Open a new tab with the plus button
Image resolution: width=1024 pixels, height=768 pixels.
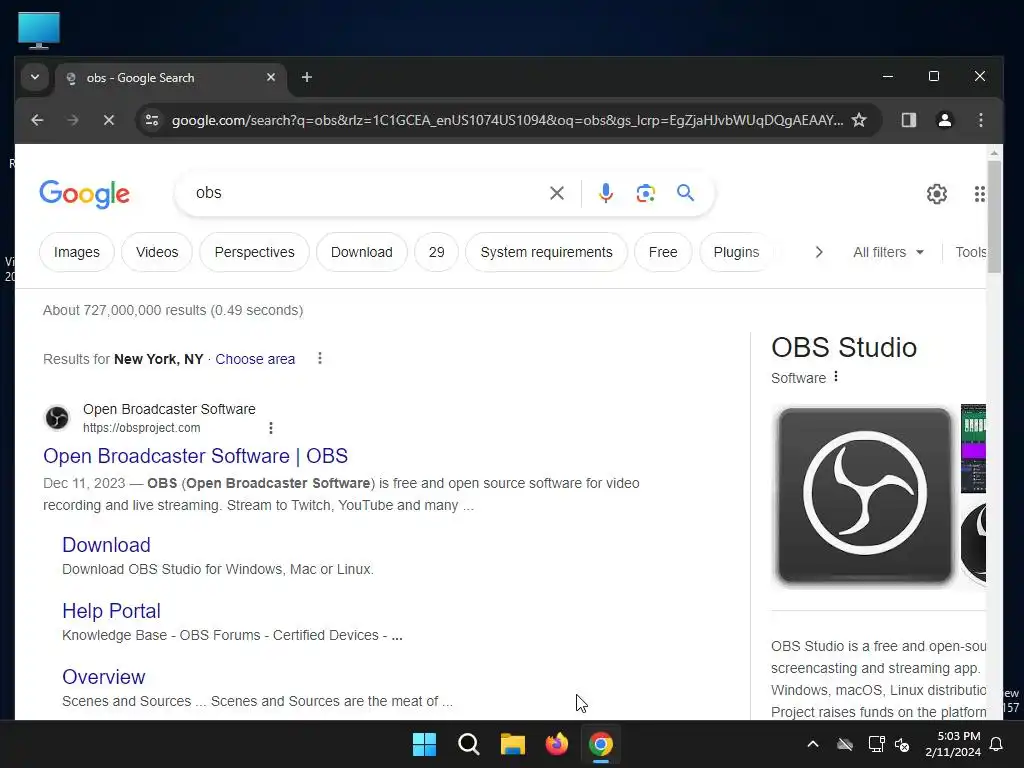(306, 78)
